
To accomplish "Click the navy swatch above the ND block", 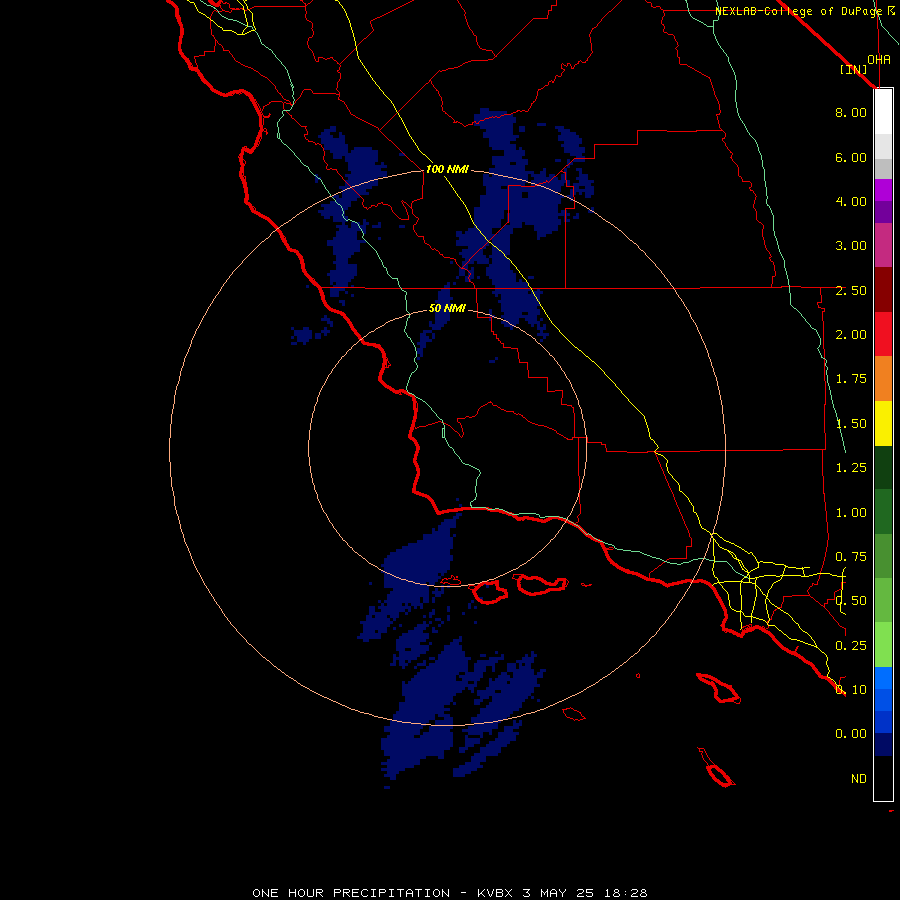I will pyautogui.click(x=883, y=744).
